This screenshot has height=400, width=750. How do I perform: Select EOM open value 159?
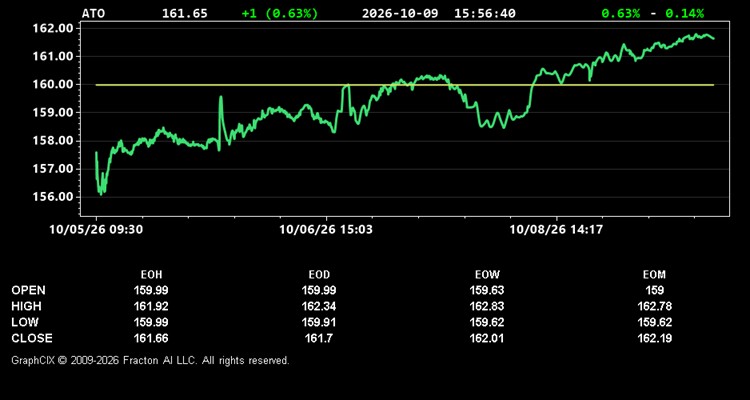[x=654, y=290]
